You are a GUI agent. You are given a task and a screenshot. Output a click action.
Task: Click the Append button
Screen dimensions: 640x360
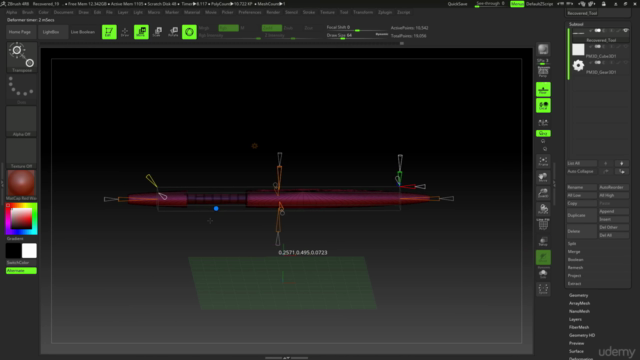[613, 211]
